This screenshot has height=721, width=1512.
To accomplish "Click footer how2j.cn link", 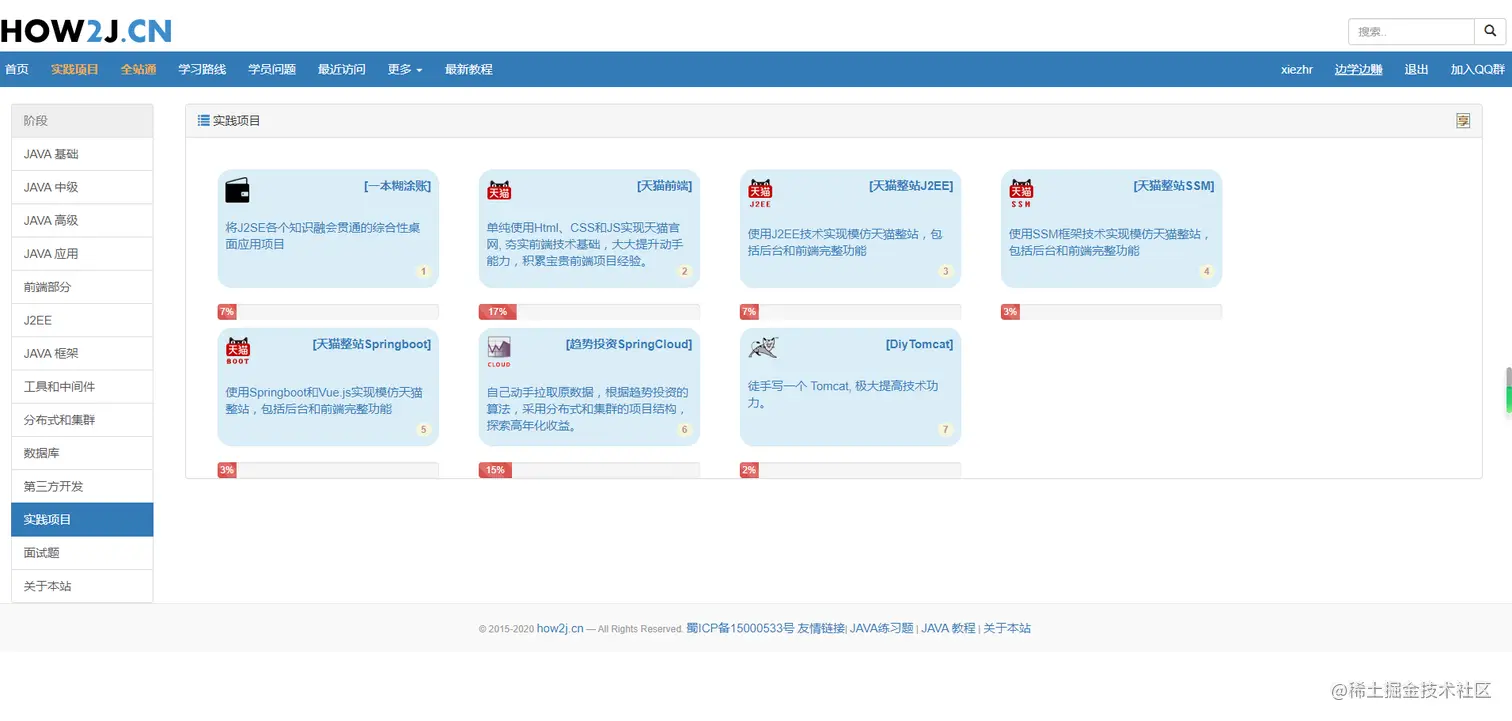I will click(560, 628).
